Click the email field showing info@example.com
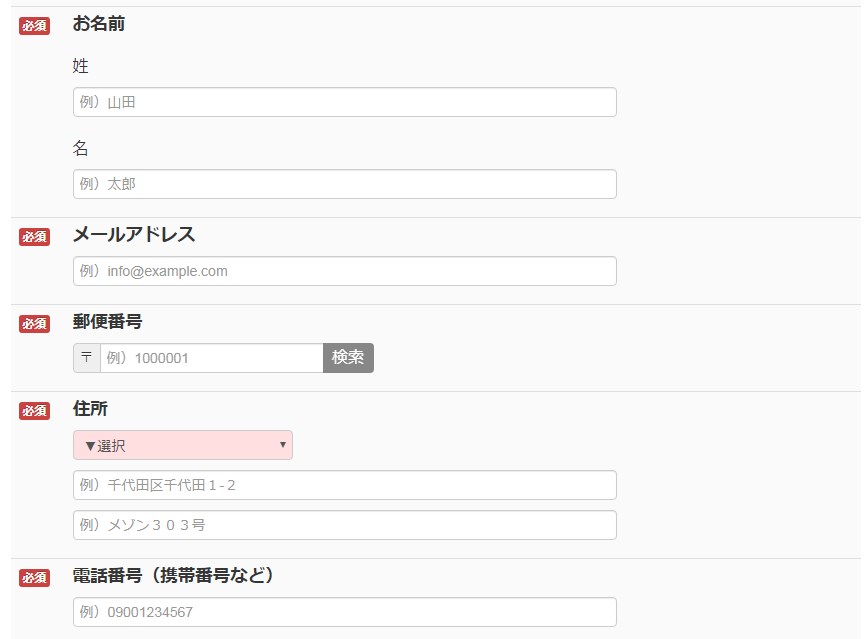This screenshot has width=868, height=639. click(x=344, y=271)
